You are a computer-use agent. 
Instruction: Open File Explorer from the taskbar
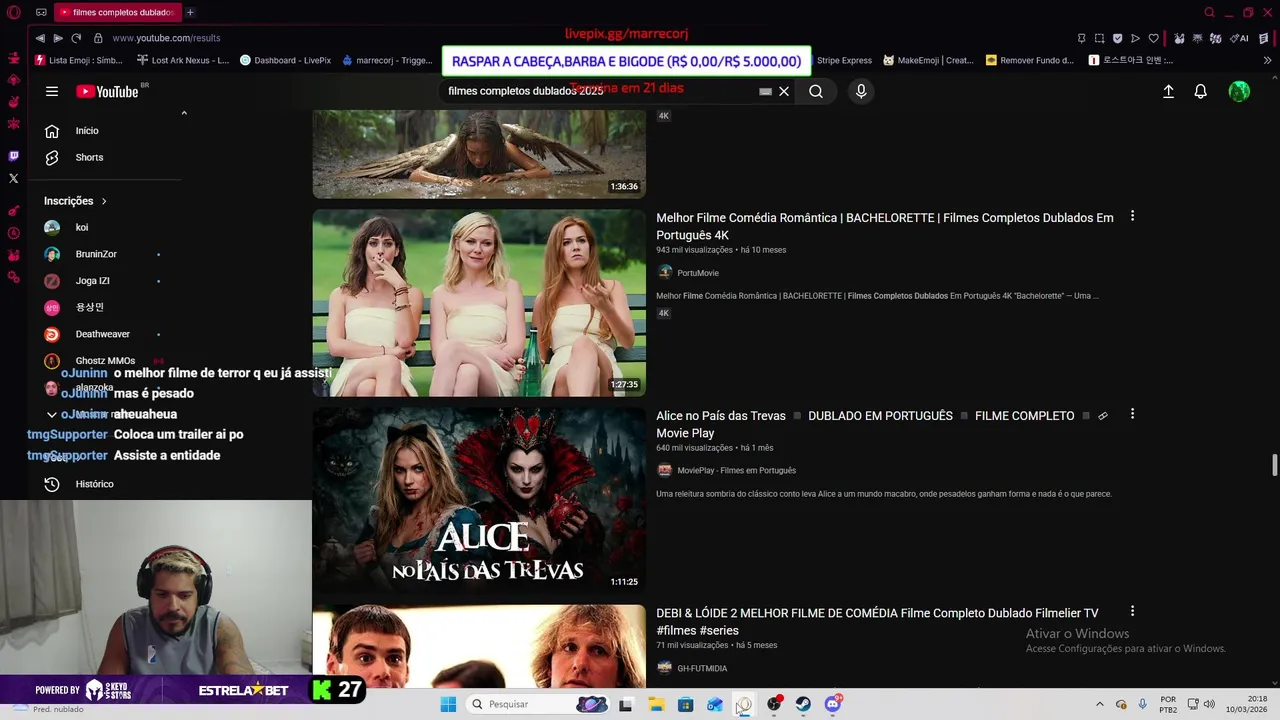656,704
